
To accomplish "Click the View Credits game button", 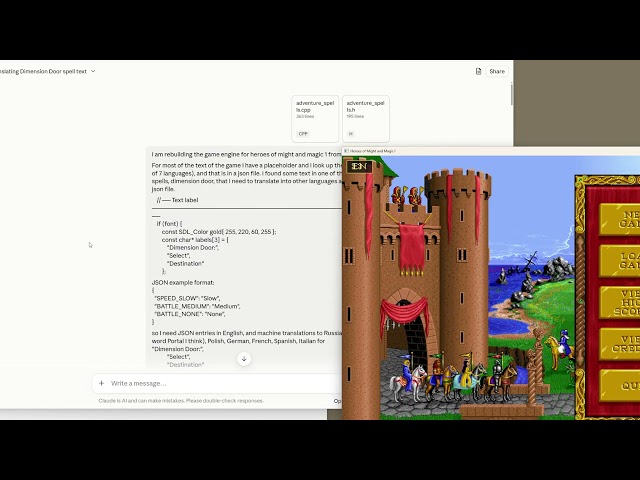I will 620,344.
